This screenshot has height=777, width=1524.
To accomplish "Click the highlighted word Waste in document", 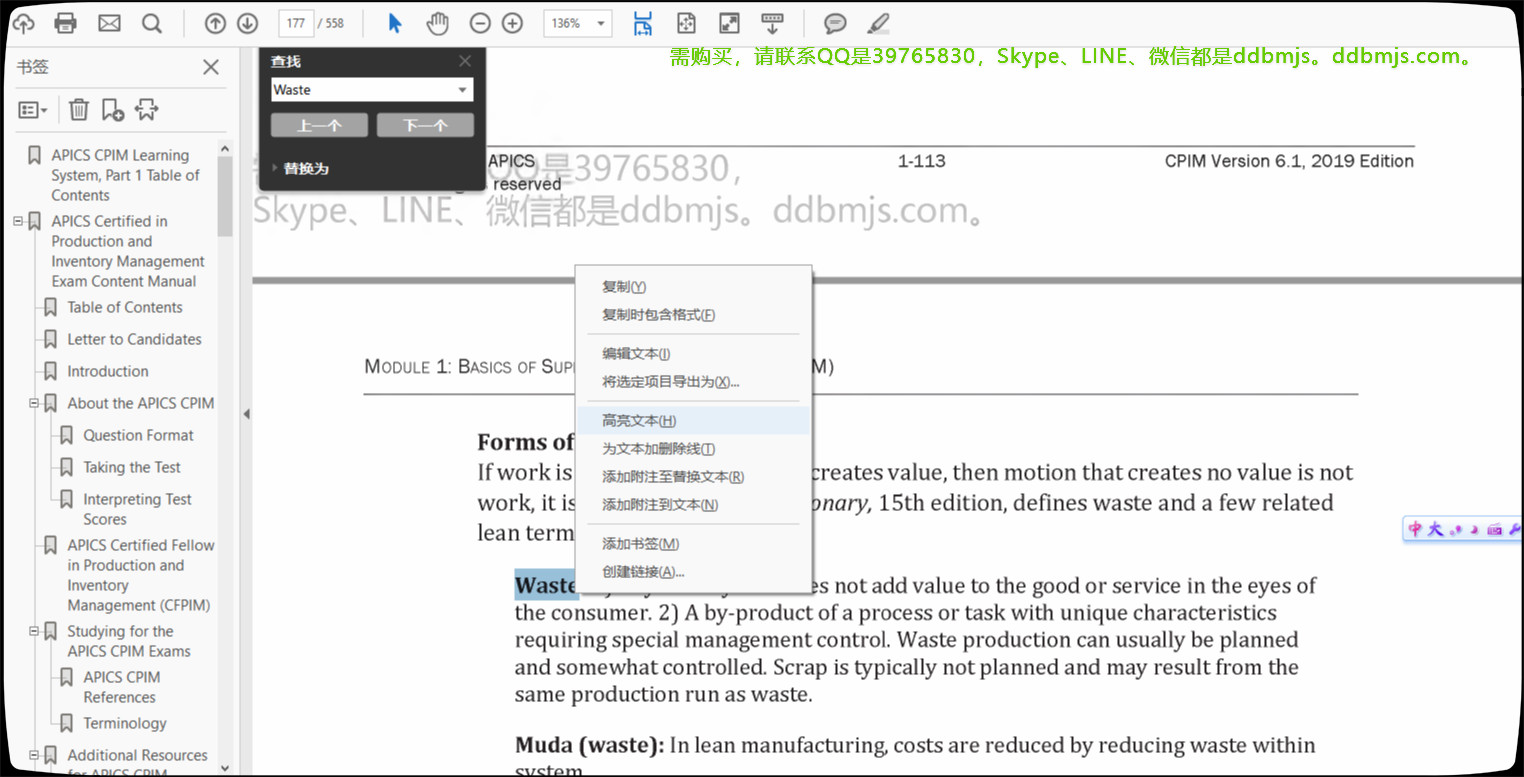I will (x=546, y=586).
